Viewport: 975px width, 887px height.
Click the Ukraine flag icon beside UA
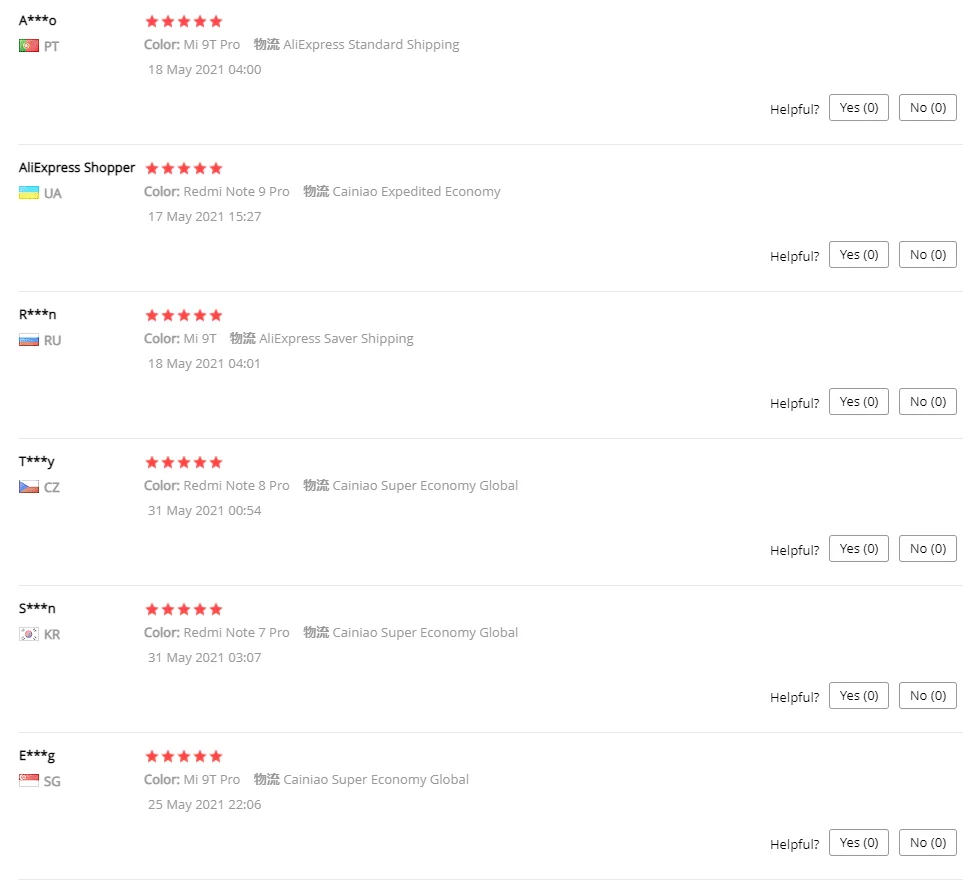[28, 193]
